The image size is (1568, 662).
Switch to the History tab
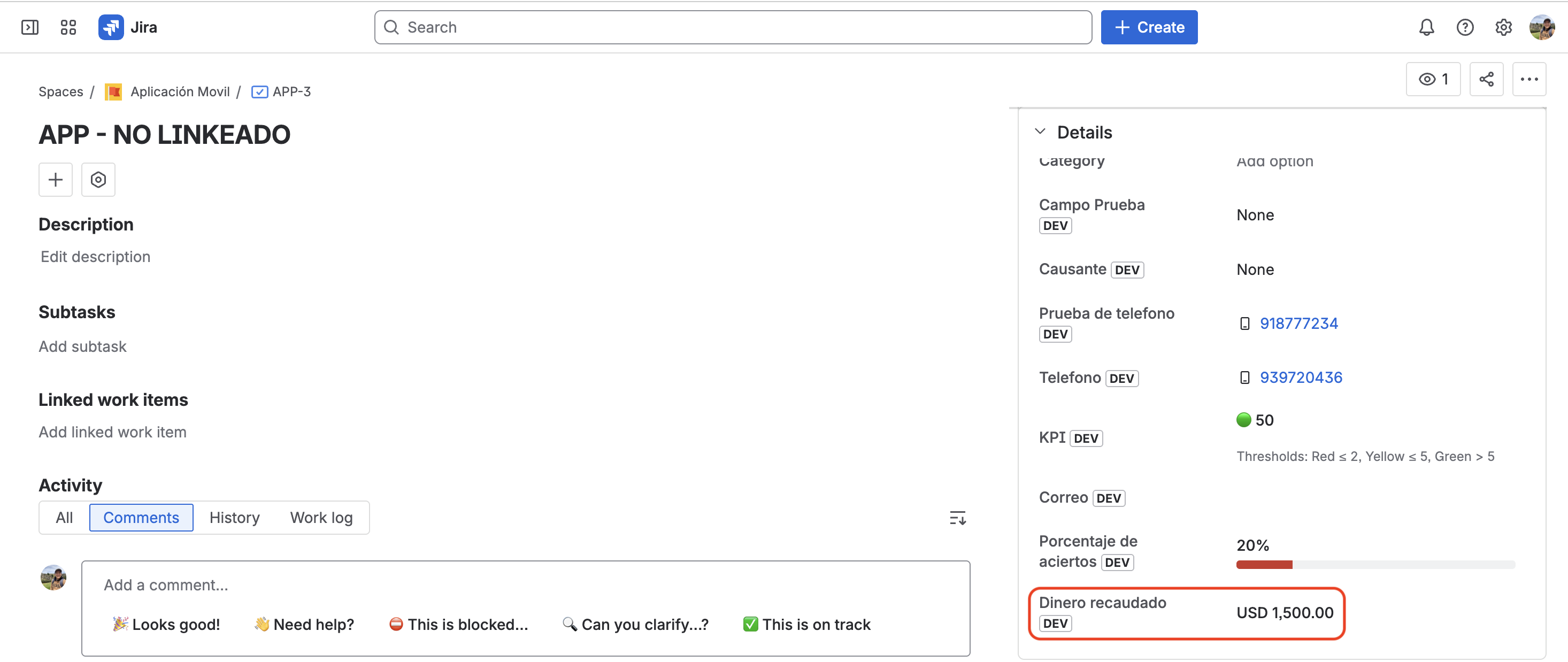[x=234, y=518]
